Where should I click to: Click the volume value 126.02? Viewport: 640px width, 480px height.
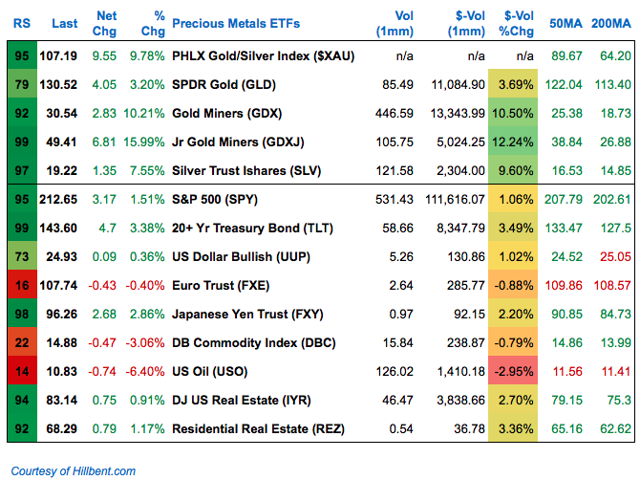click(394, 371)
